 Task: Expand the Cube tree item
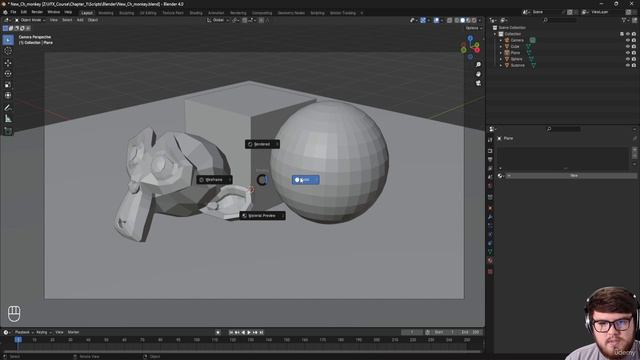(501, 47)
